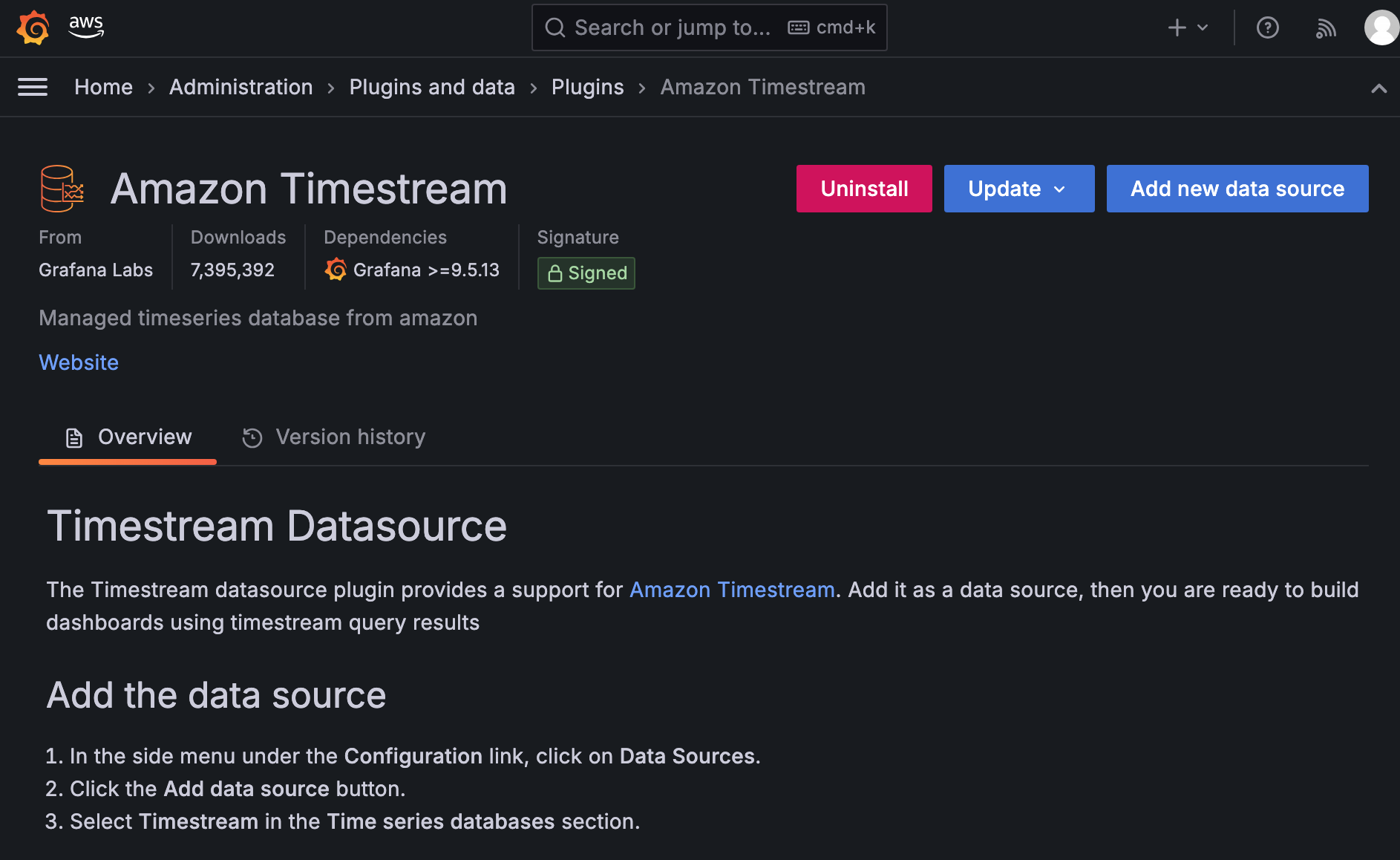Go to the Home breadcrumb
Screen dimensions: 1400x860
pos(103,87)
